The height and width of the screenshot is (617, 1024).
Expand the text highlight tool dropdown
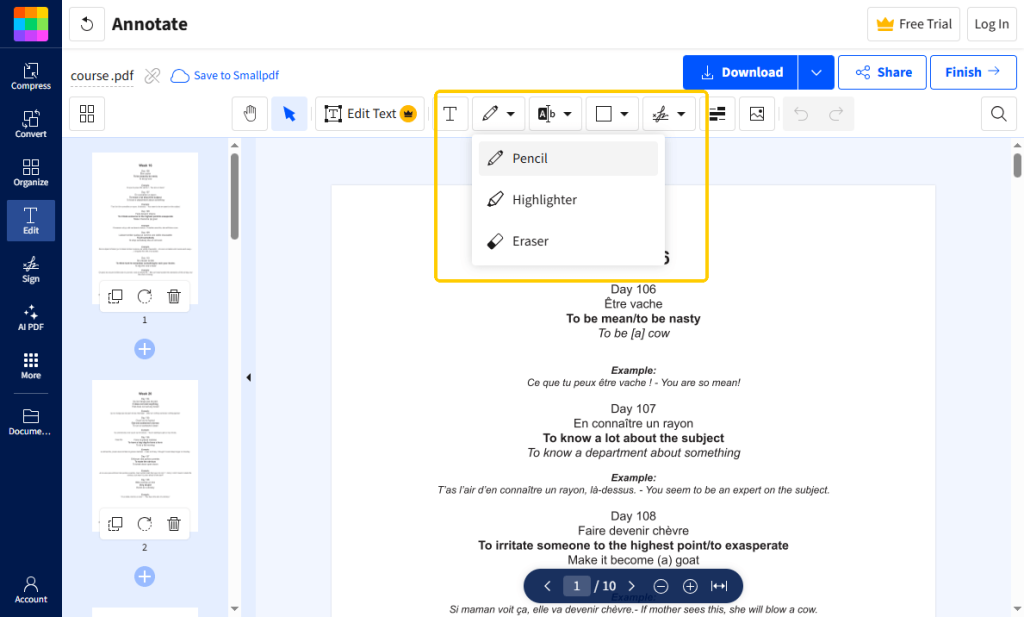tap(568, 114)
